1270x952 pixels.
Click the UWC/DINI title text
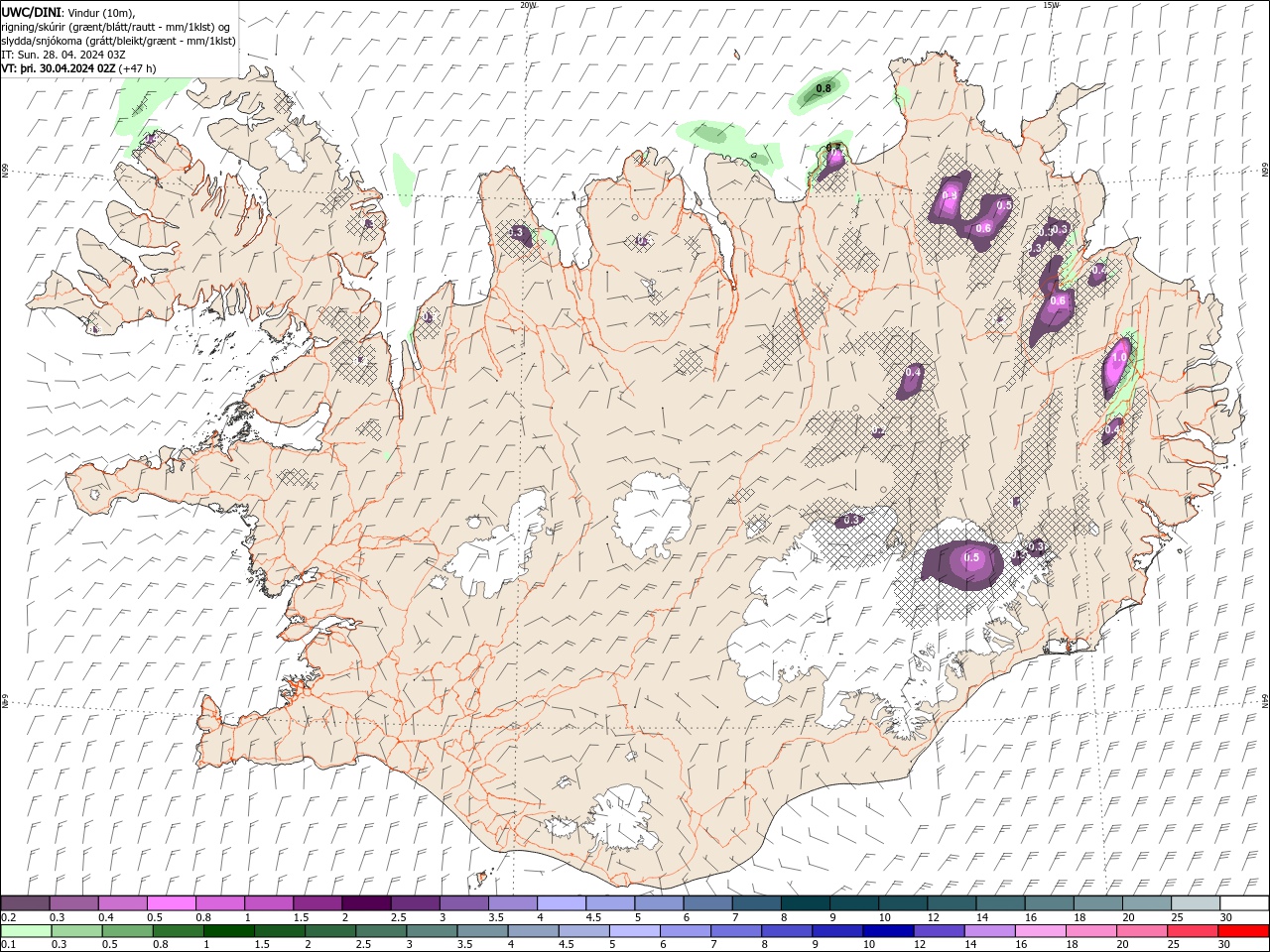pos(32,11)
